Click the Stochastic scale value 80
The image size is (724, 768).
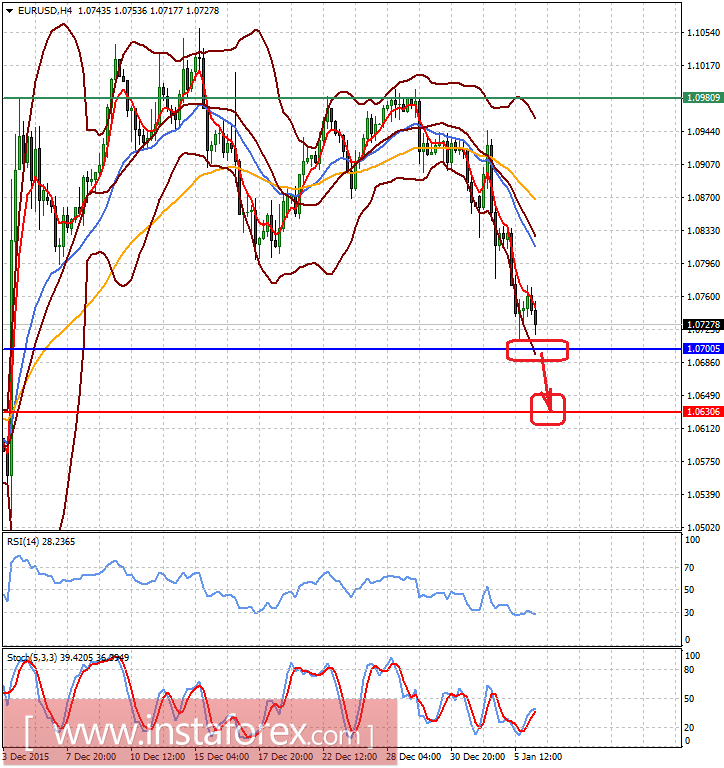click(x=689, y=670)
